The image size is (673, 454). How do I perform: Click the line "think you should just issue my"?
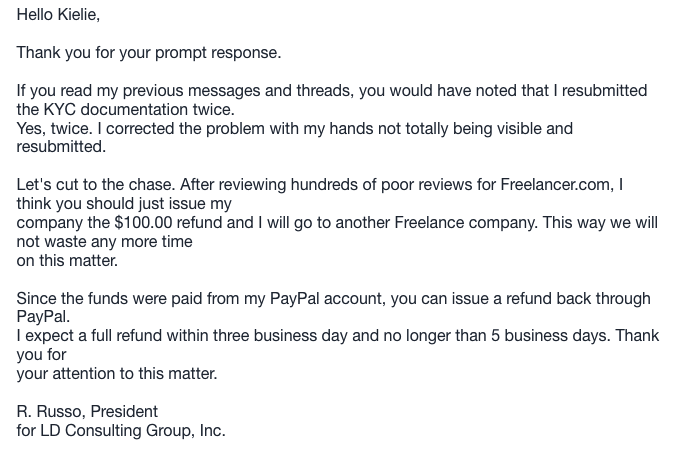coord(124,203)
